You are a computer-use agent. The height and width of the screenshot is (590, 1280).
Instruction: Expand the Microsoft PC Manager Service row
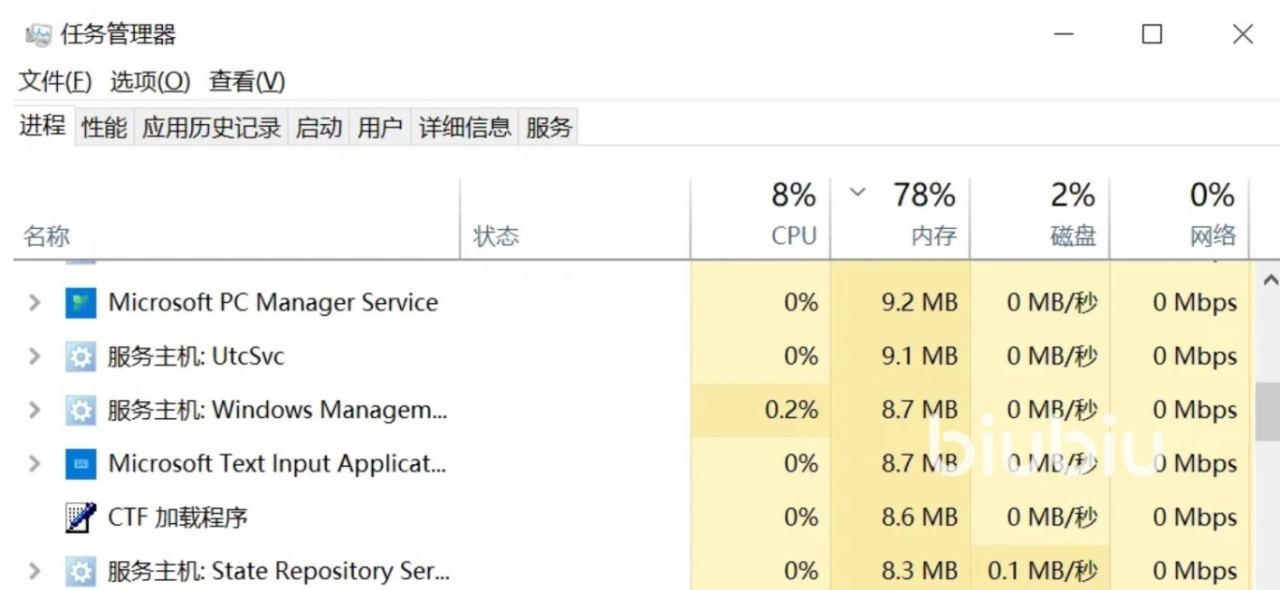pyautogui.click(x=35, y=303)
